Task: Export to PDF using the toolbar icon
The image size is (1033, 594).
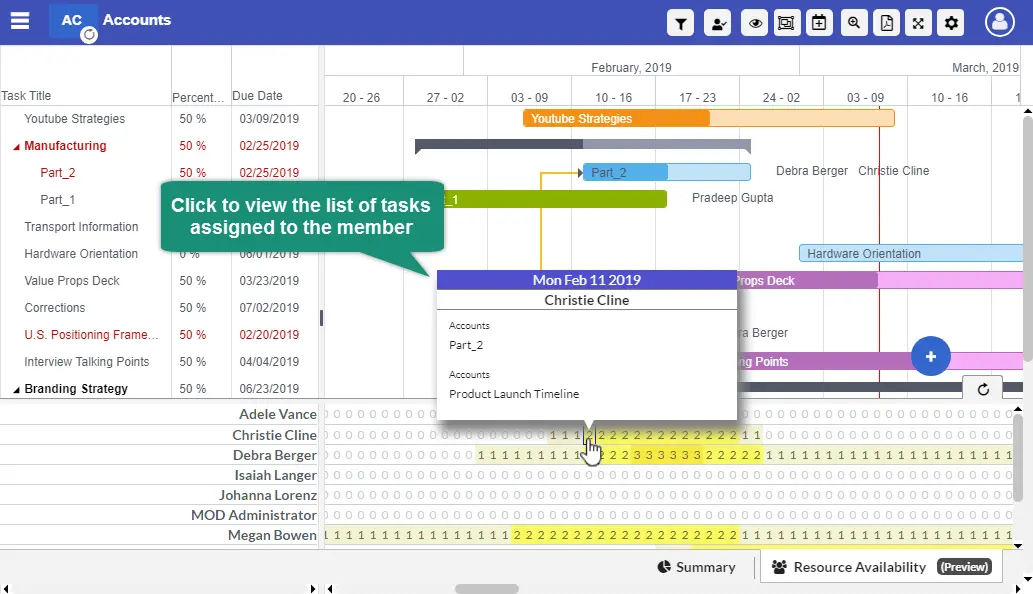Action: click(886, 23)
